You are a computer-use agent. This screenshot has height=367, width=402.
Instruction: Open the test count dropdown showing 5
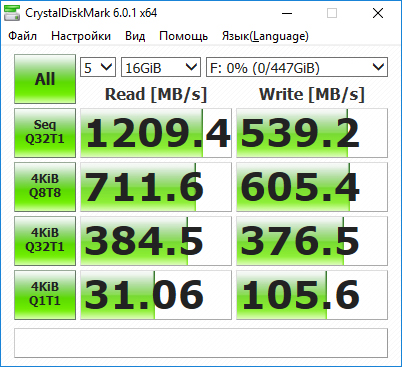click(x=98, y=67)
